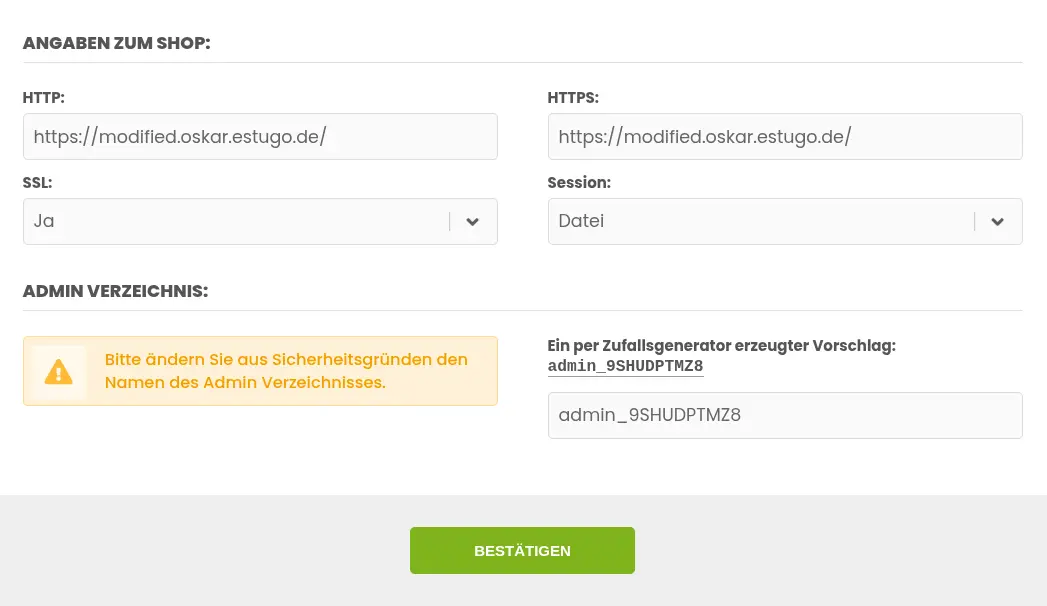Open the Session select showing Datei
This screenshot has height=606, width=1047.
(760, 222)
